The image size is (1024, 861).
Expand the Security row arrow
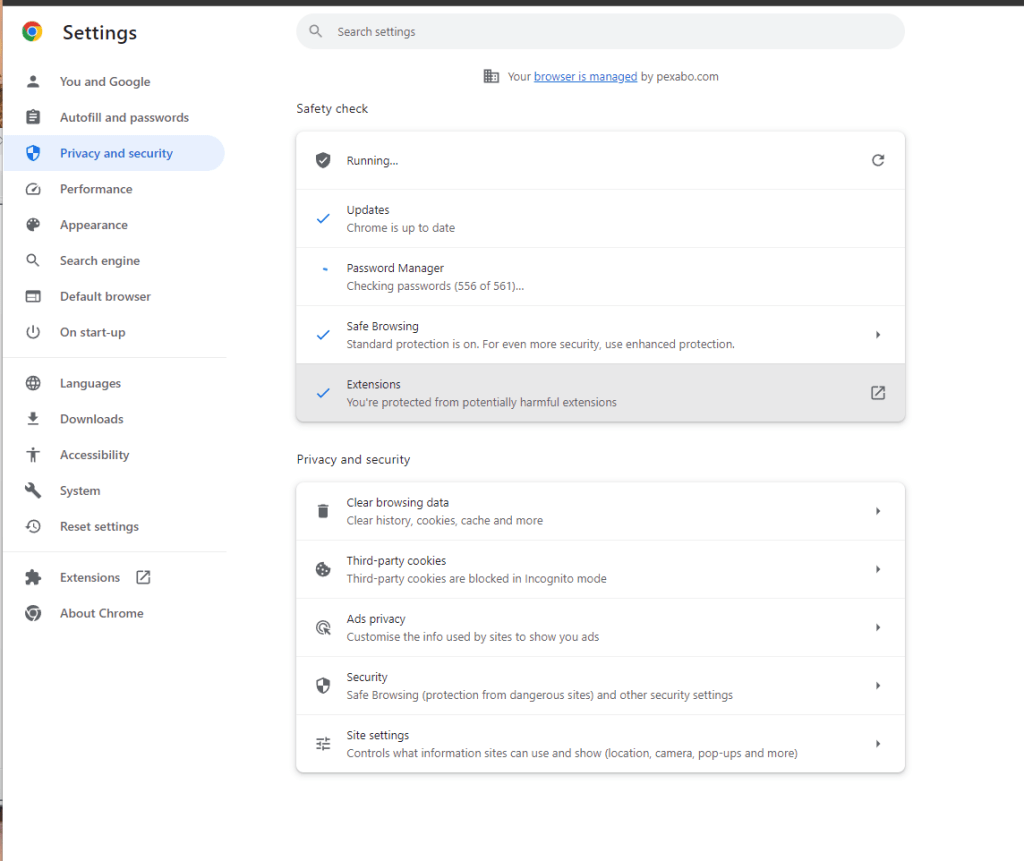click(x=878, y=685)
